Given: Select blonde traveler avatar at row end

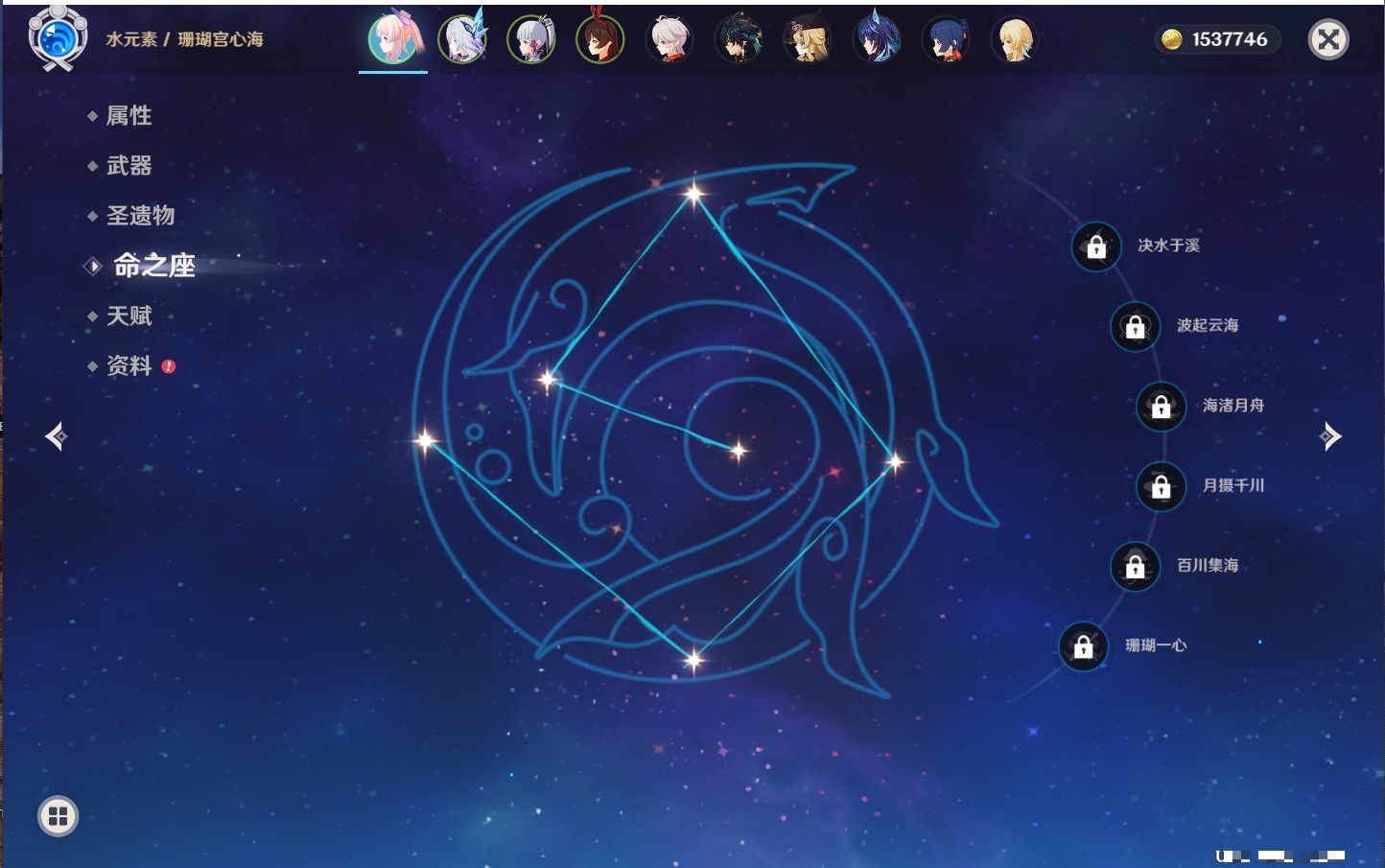Looking at the screenshot, I should click(x=1015, y=39).
